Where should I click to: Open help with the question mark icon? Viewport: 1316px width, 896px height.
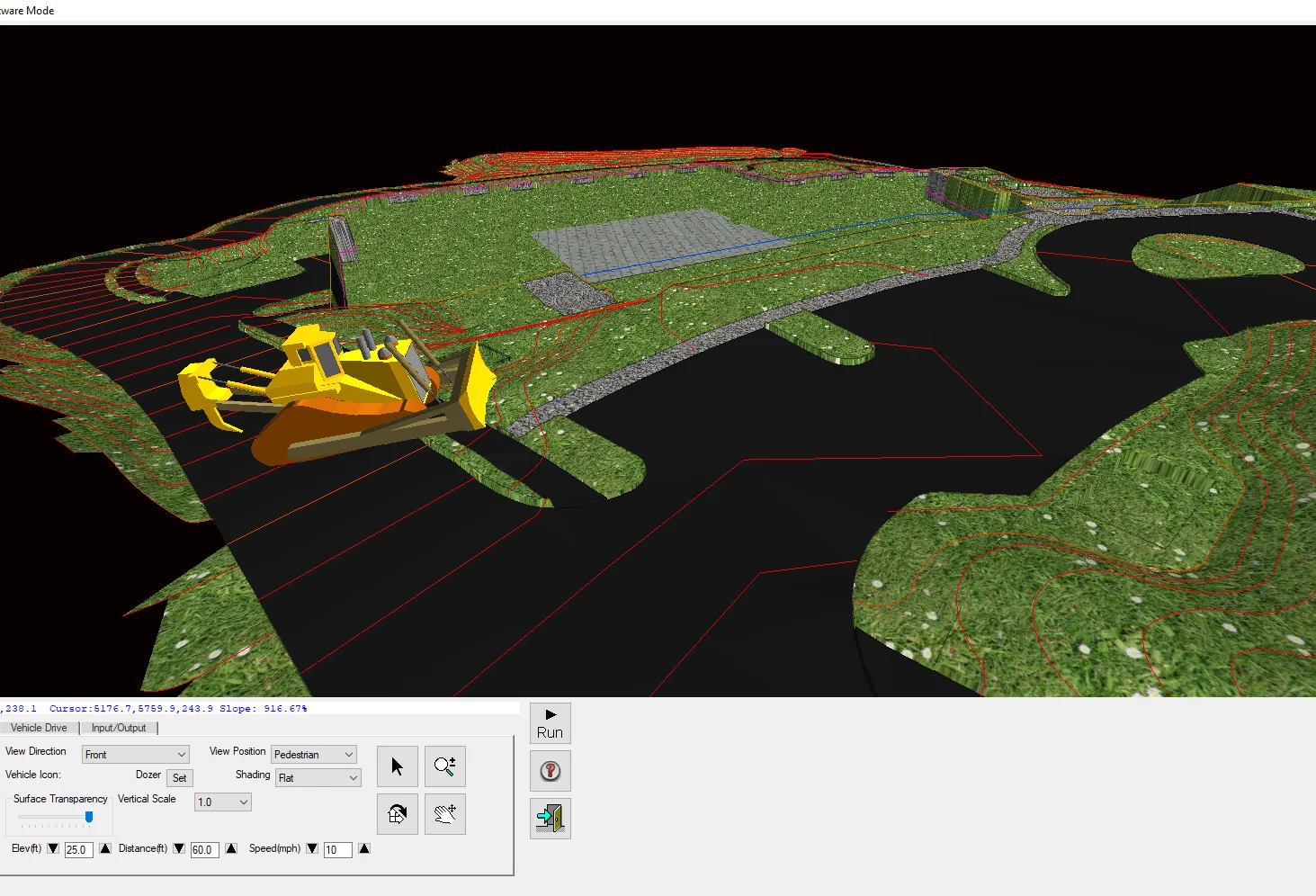pos(550,771)
